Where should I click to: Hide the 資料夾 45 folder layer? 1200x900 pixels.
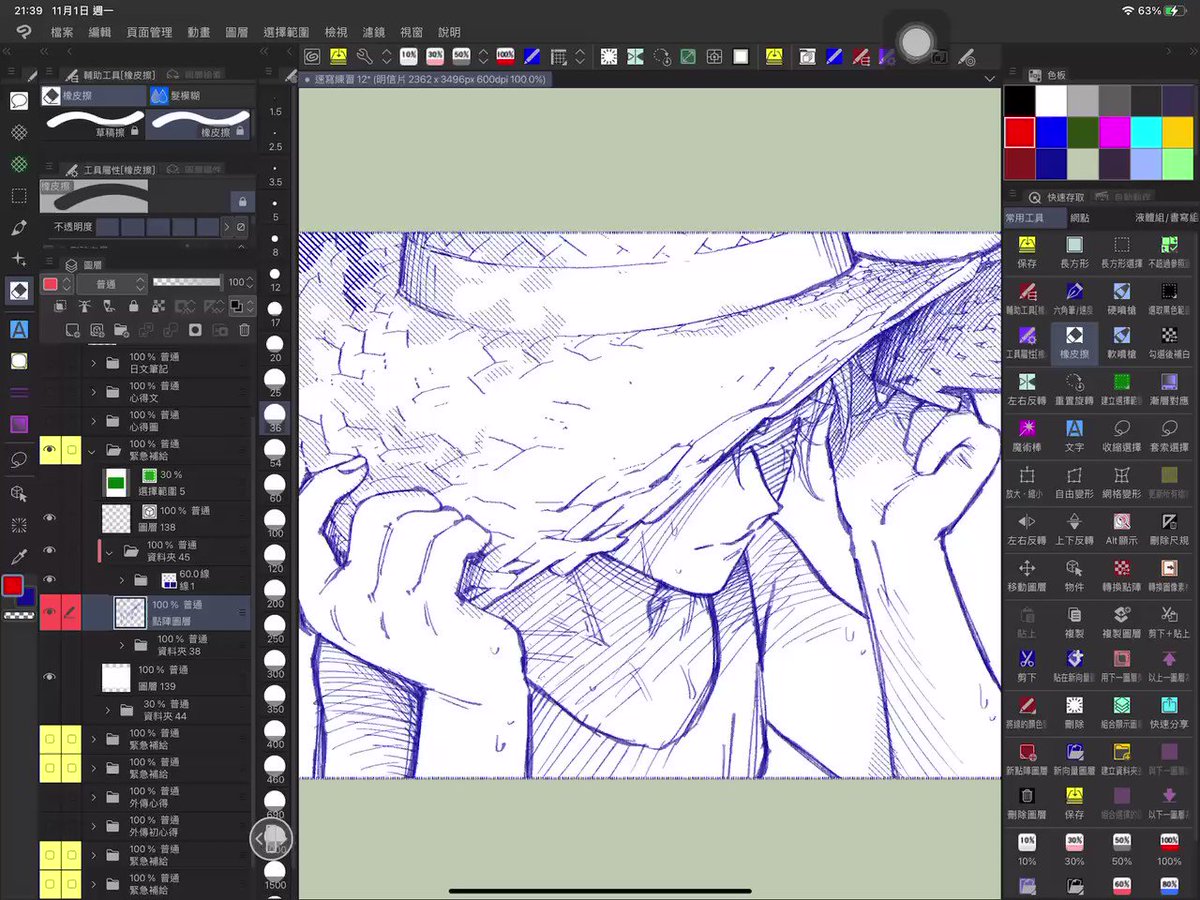(x=49, y=550)
